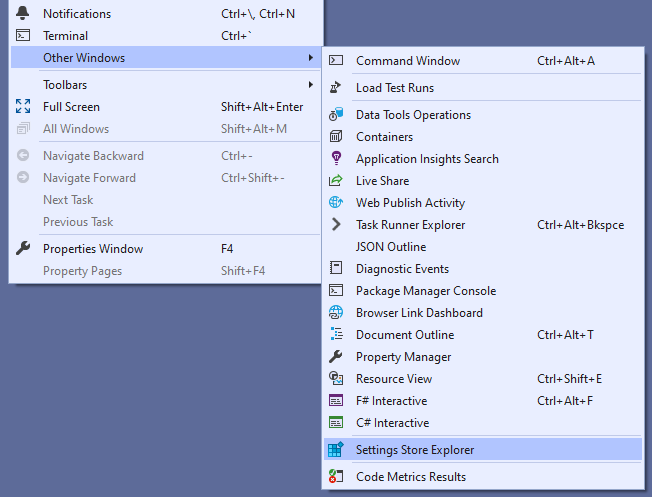Click the Property Manager wrench icon
652x497 pixels.
pyautogui.click(x=336, y=356)
